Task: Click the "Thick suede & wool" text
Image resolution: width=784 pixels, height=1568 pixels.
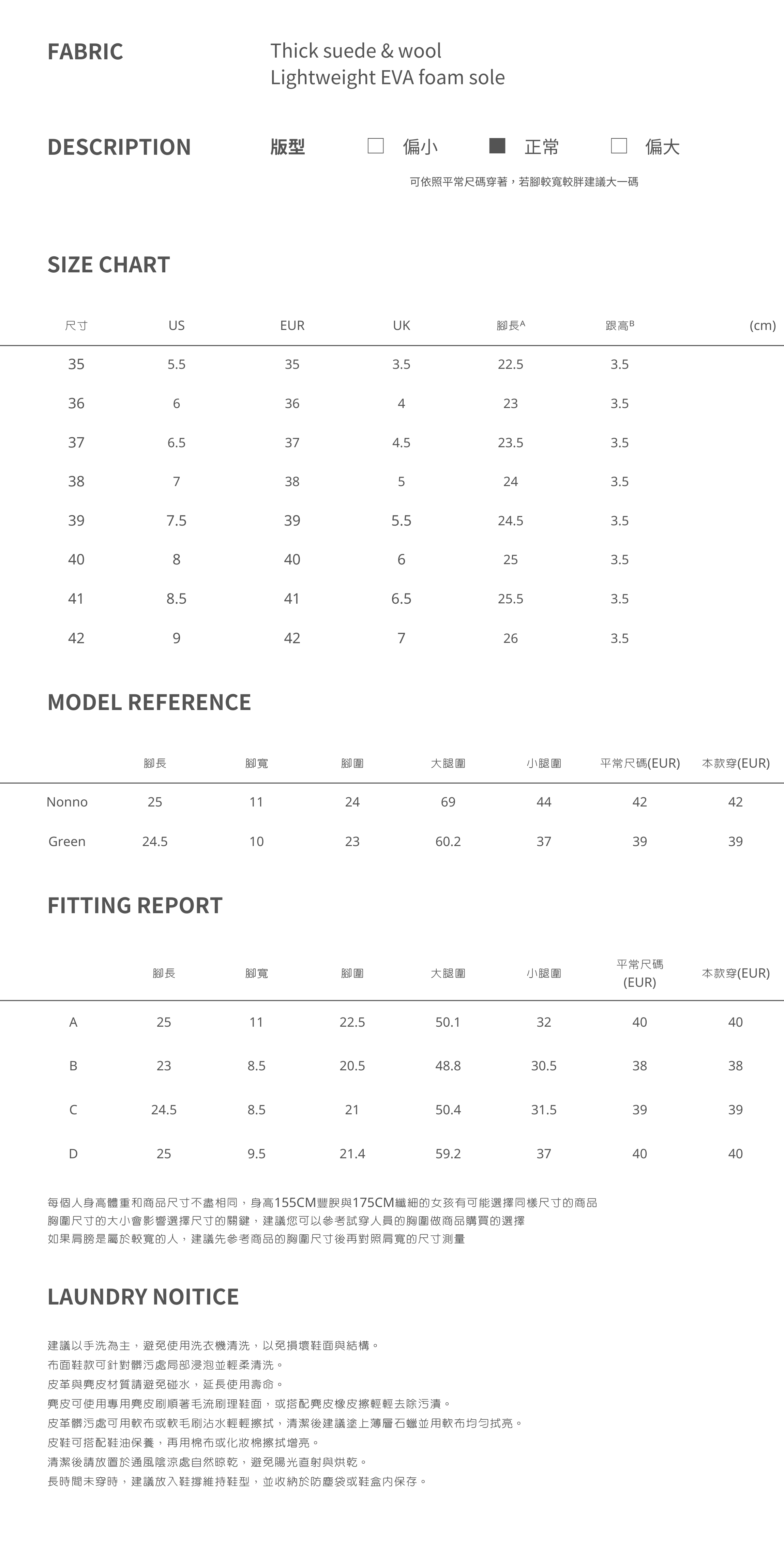Action: pos(356,51)
